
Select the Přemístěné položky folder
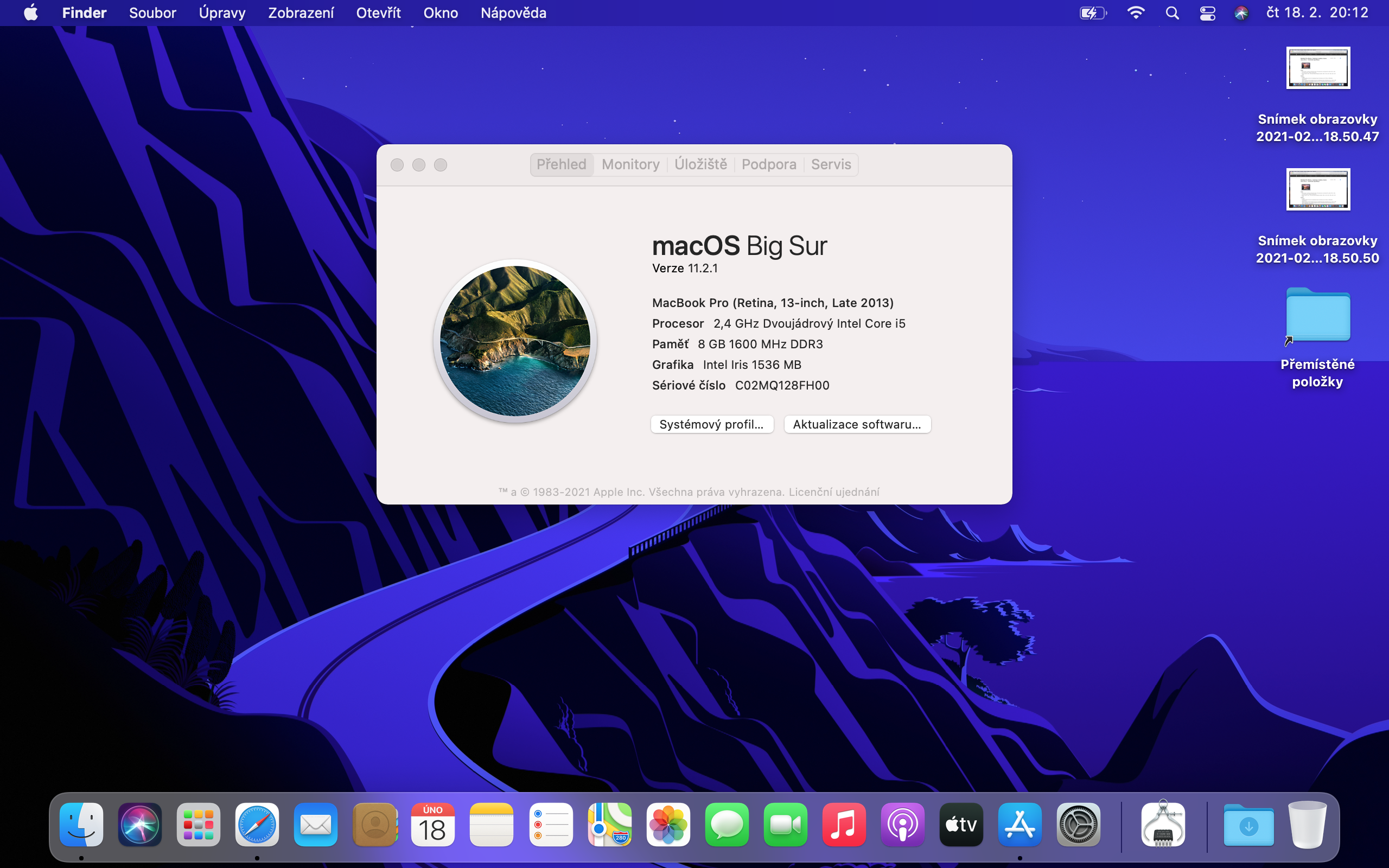[1318, 317]
